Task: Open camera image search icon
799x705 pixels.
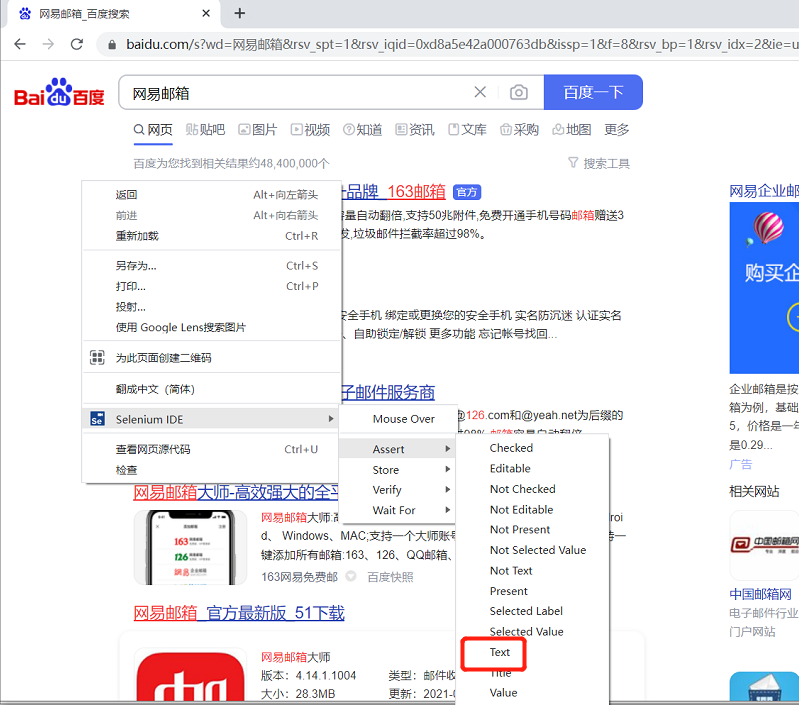Action: (x=519, y=92)
